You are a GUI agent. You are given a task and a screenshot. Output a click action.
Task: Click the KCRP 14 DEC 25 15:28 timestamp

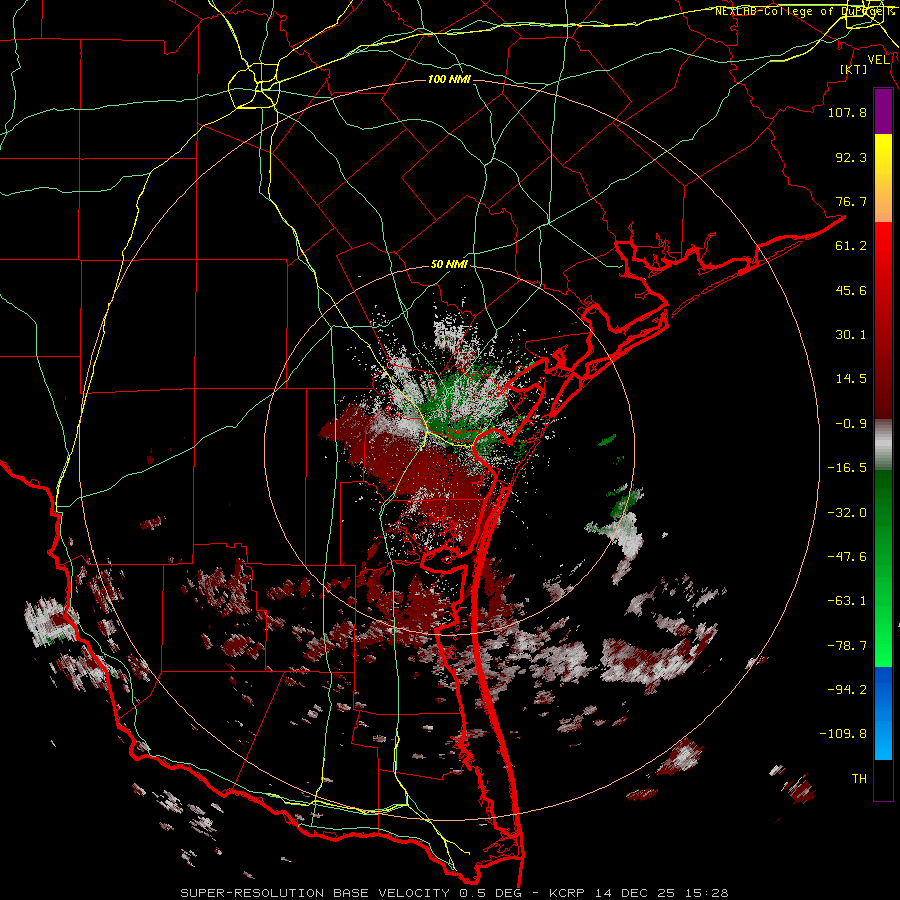pyautogui.click(x=639, y=893)
